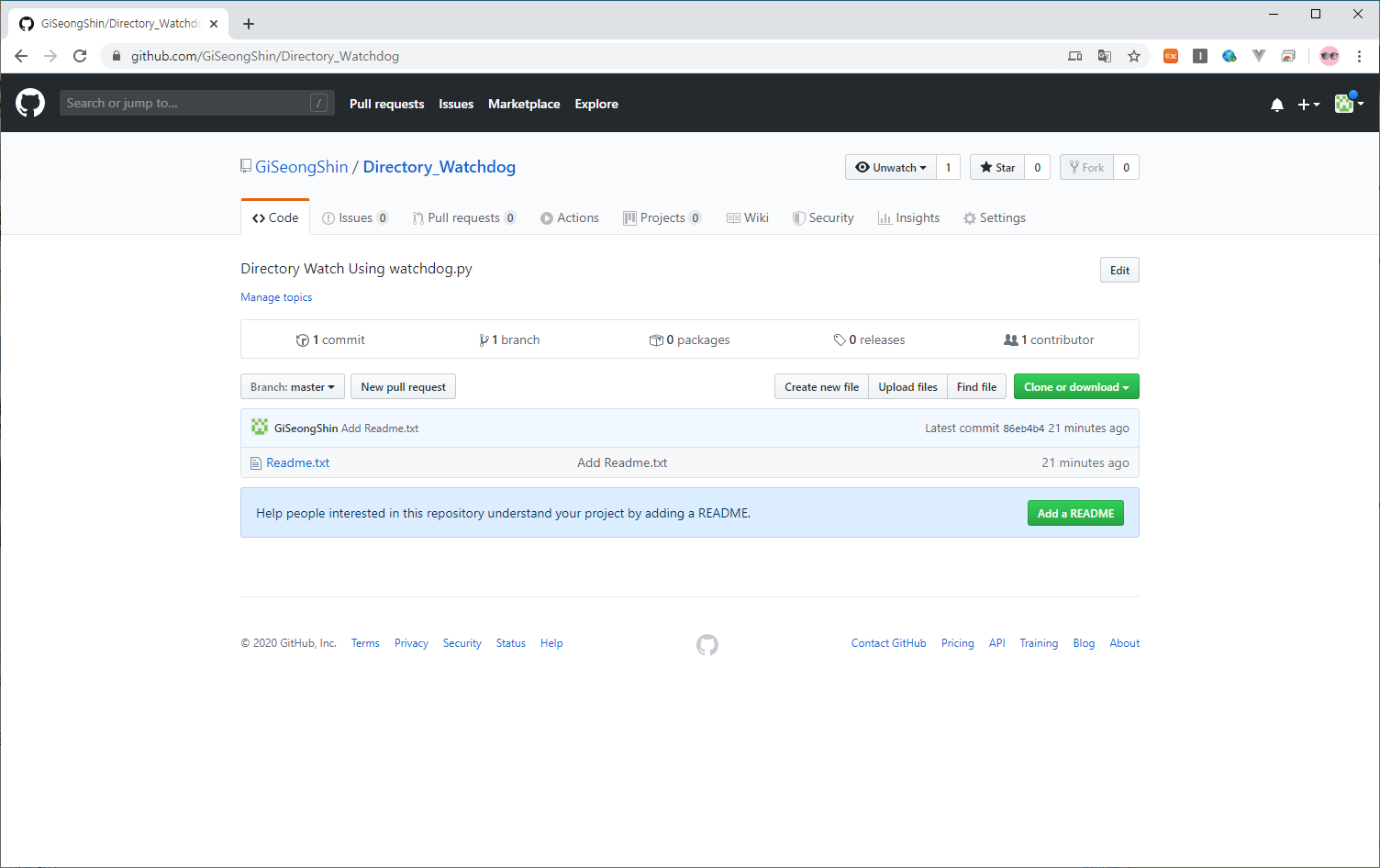Click the translate page icon in address bar
This screenshot has height=868, width=1380.
(x=1105, y=56)
